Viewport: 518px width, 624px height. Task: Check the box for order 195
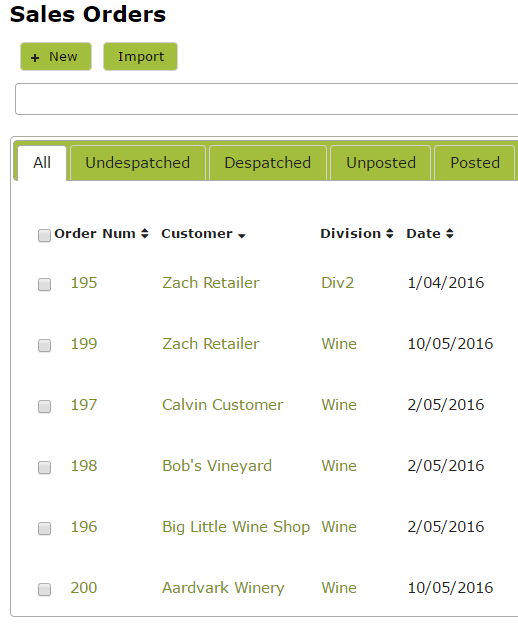(x=44, y=285)
